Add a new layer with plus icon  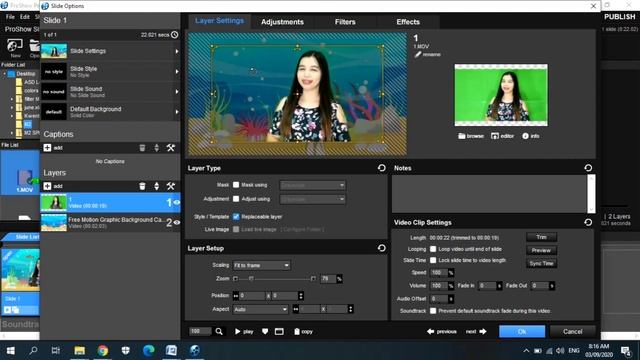click(47, 186)
